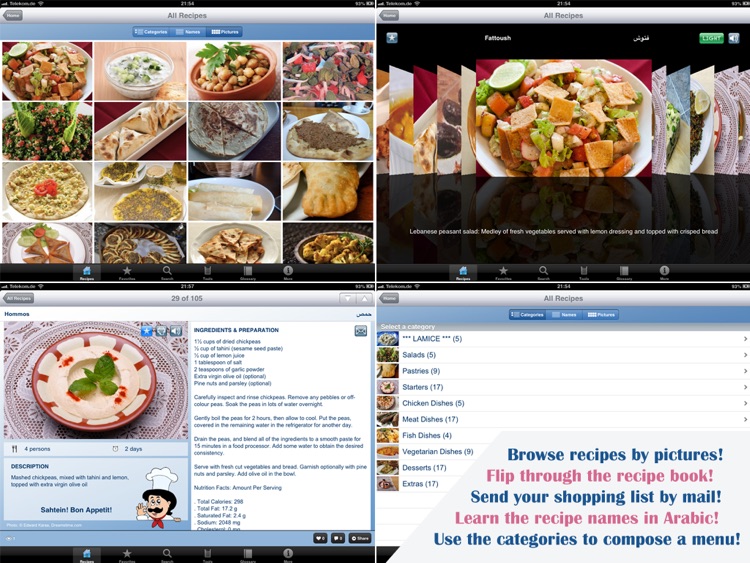Open Glossary book tab in thumbnail grid screen
The image size is (750, 563).
click(x=248, y=273)
